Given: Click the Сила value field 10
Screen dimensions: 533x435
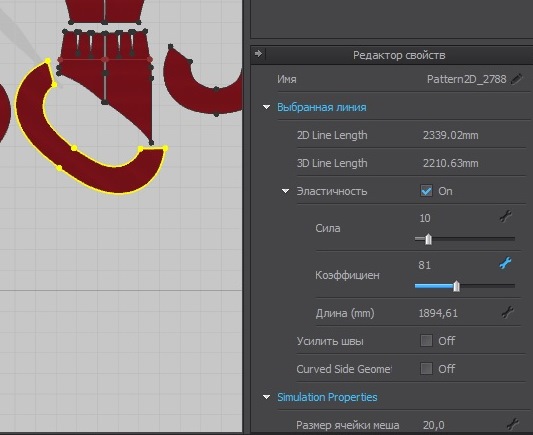Looking at the screenshot, I should click(425, 218).
